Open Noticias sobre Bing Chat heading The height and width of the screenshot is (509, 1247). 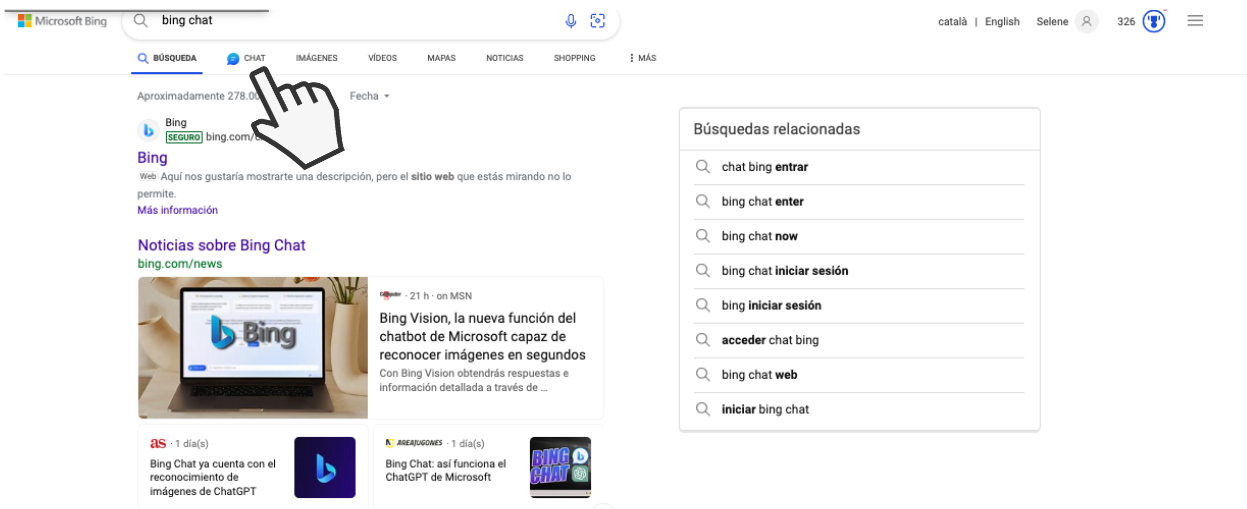(222, 245)
